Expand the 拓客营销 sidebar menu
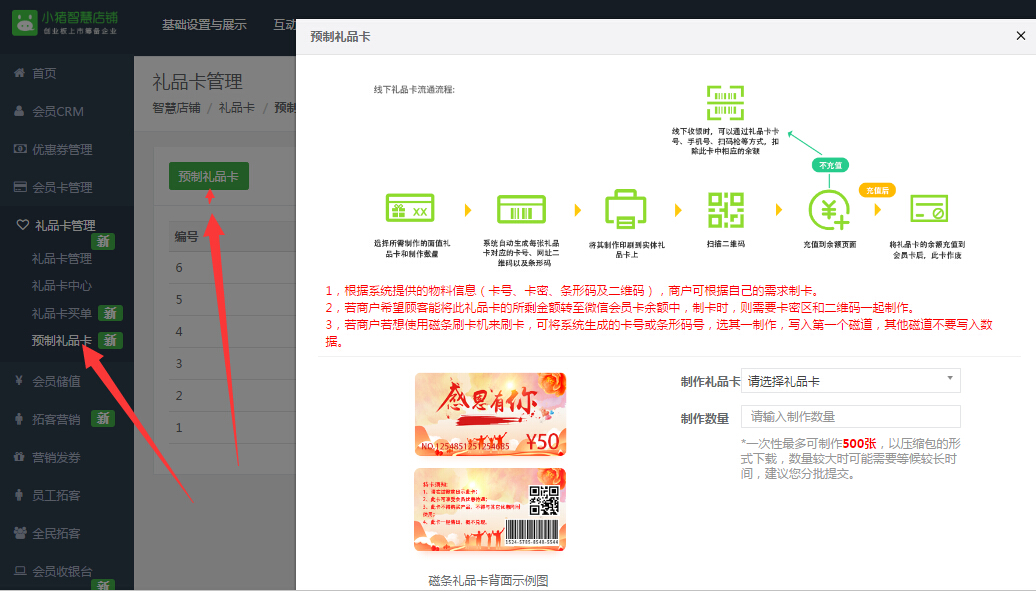 point(56,419)
